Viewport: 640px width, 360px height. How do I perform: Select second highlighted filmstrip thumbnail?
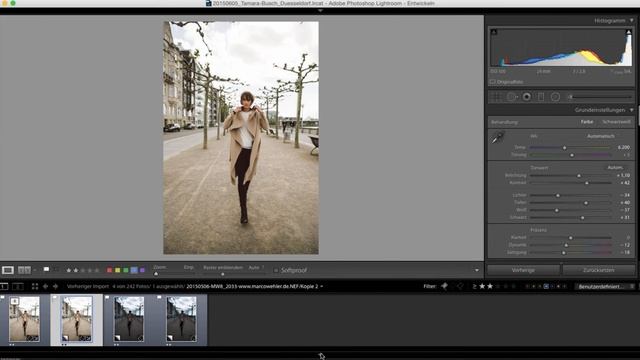point(76,319)
